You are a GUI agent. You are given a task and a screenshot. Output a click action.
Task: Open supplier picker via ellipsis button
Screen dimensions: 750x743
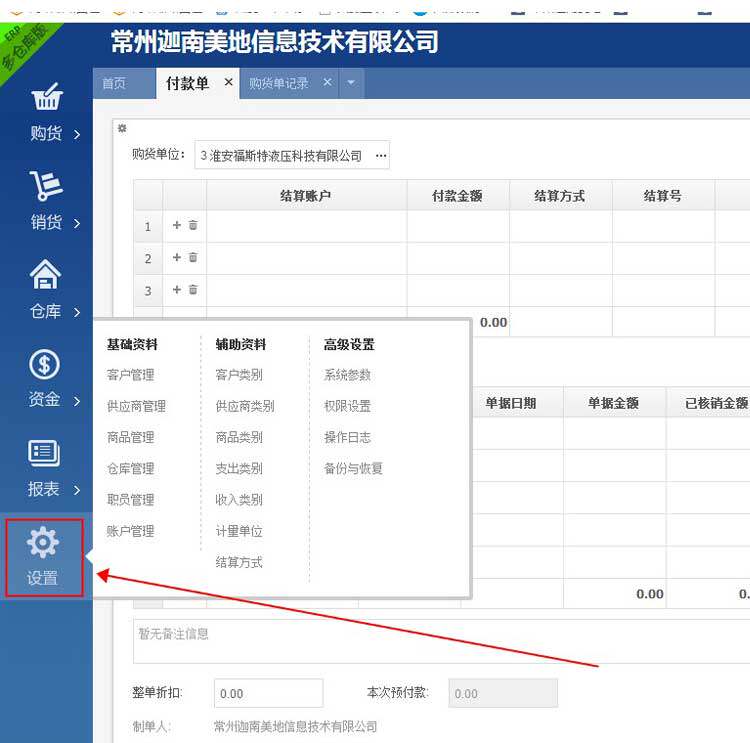click(x=380, y=156)
